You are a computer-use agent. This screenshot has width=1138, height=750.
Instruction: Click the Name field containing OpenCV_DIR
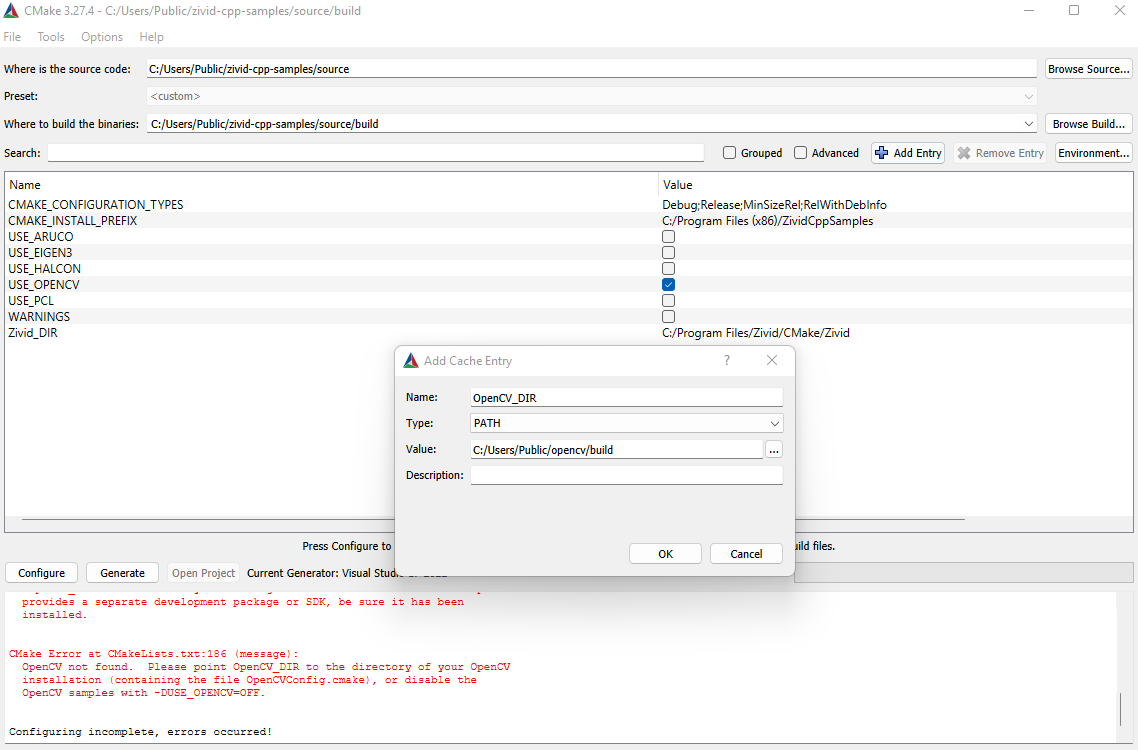[626, 397]
